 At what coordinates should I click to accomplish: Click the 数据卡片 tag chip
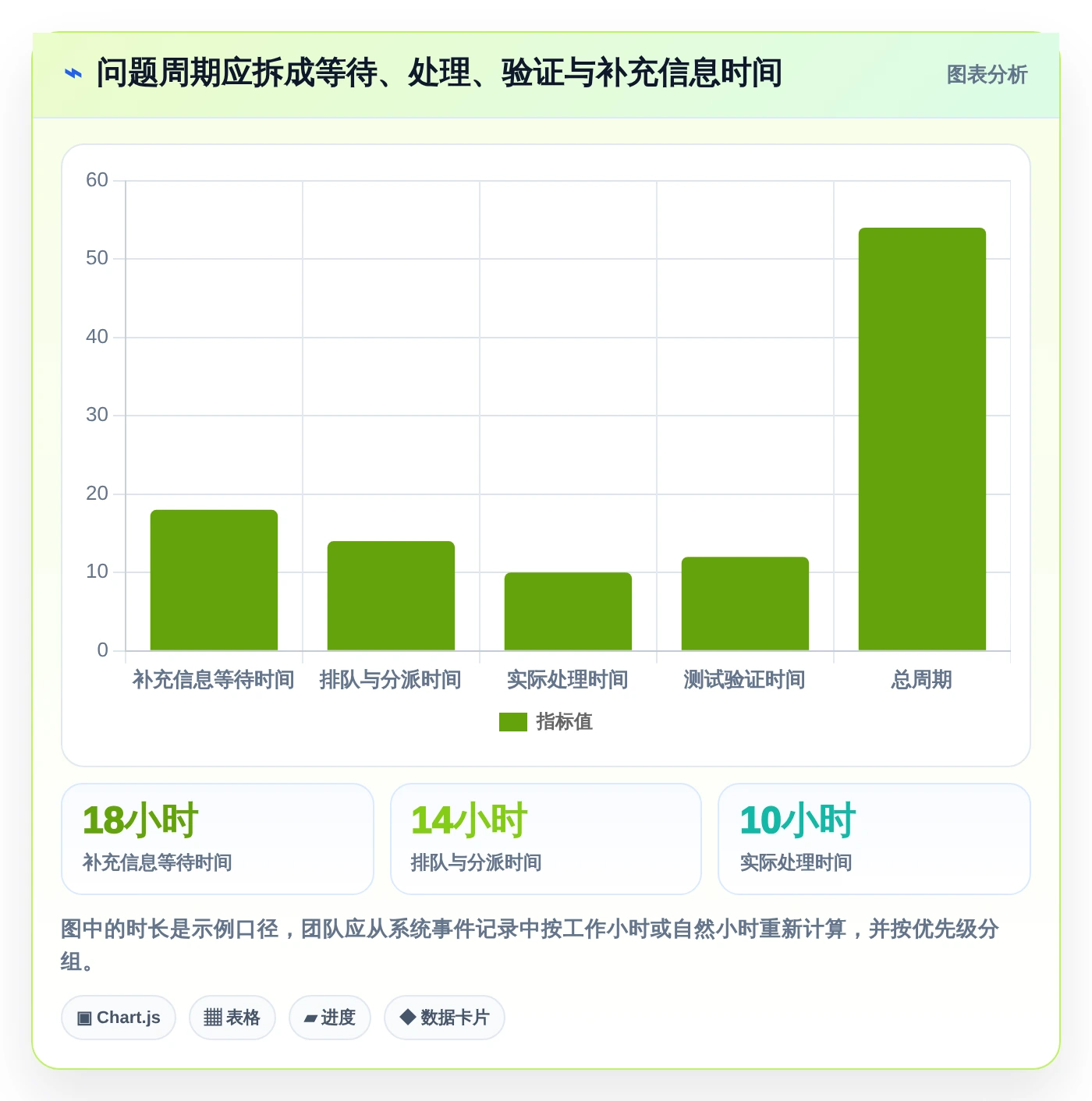pos(445,1018)
